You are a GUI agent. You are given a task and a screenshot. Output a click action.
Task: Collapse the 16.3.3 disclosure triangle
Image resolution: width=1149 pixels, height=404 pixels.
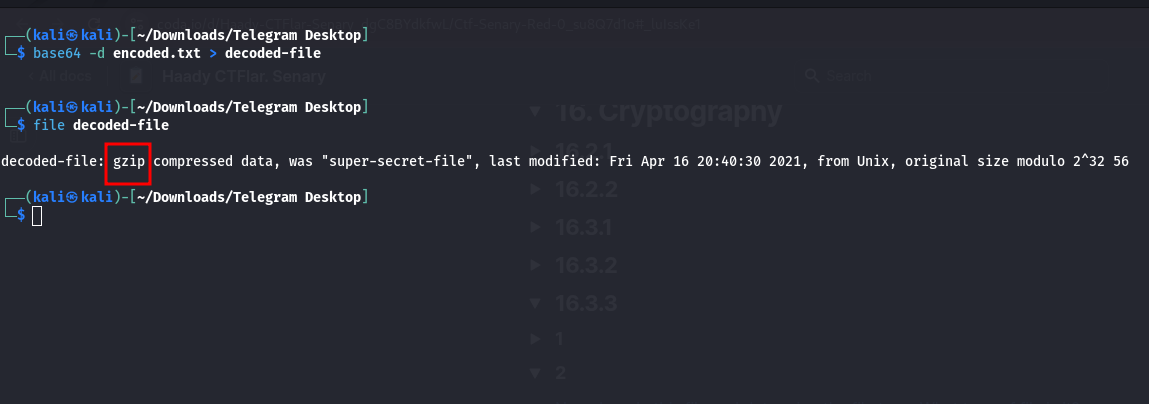(535, 302)
